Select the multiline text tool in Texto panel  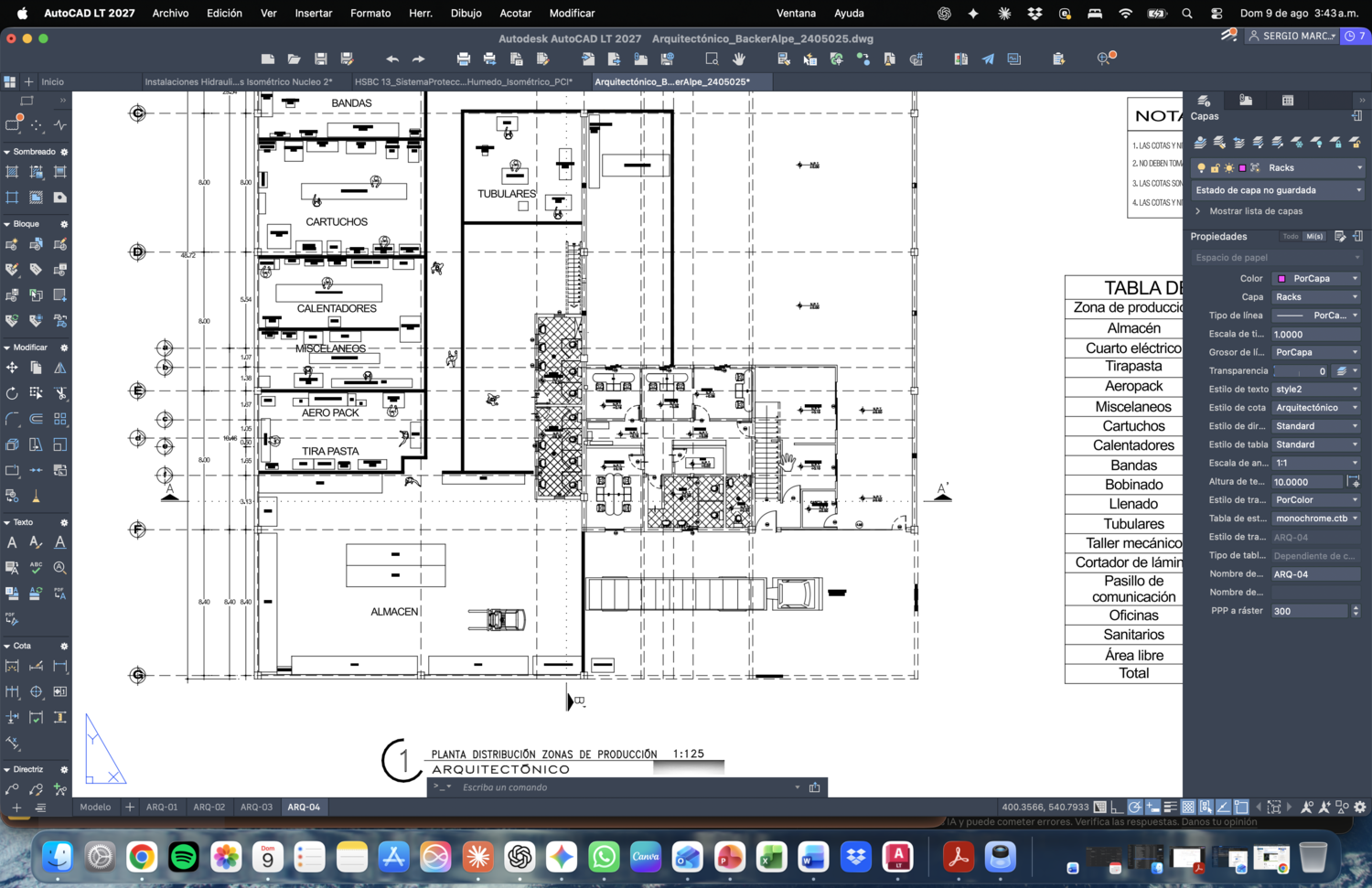(x=12, y=542)
